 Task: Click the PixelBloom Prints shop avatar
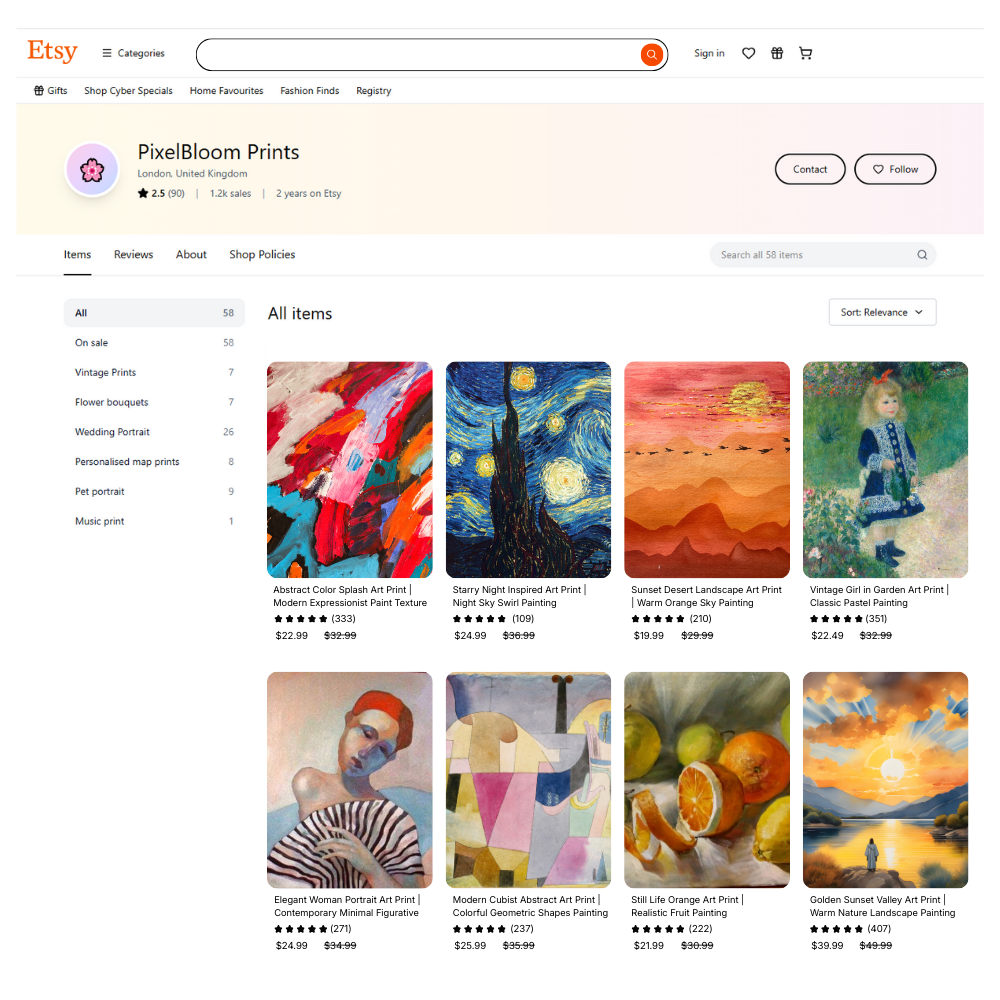pos(92,170)
